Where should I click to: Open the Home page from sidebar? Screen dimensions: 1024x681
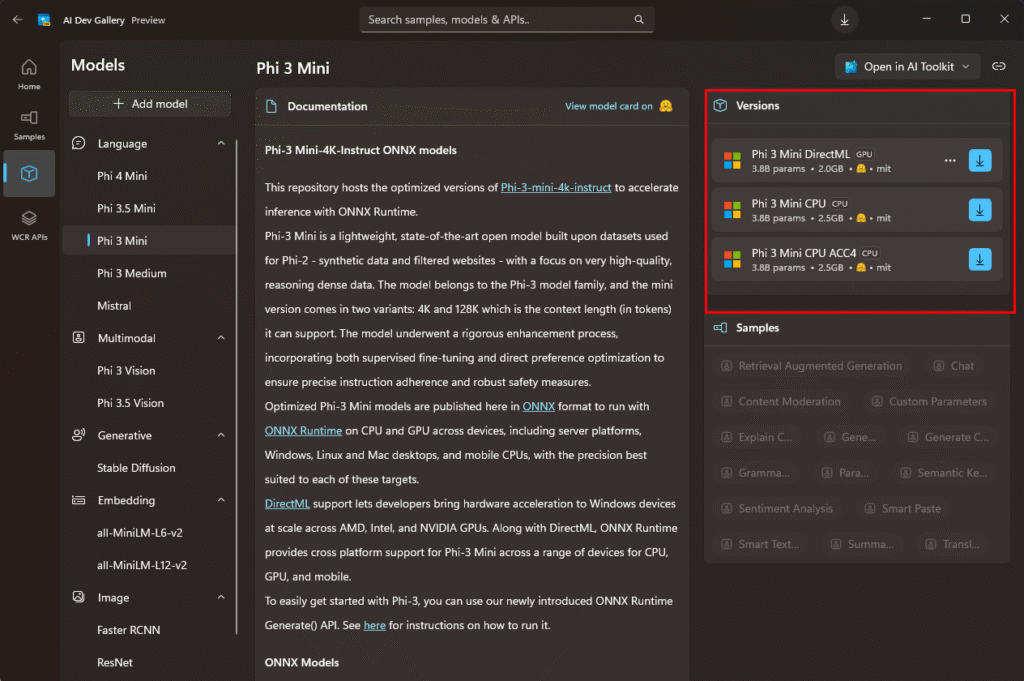pyautogui.click(x=29, y=74)
